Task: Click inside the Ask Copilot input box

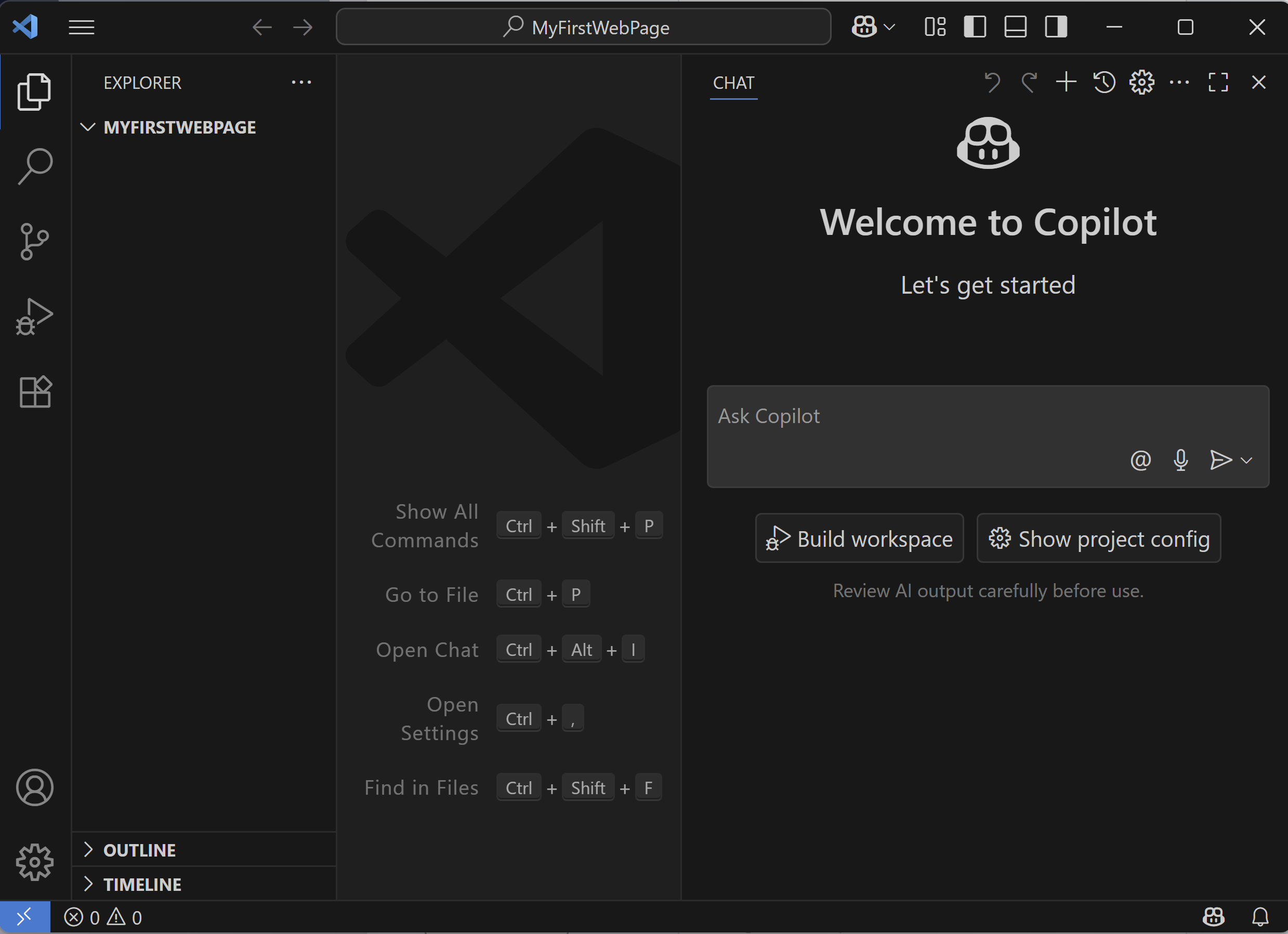Action: pos(909,416)
